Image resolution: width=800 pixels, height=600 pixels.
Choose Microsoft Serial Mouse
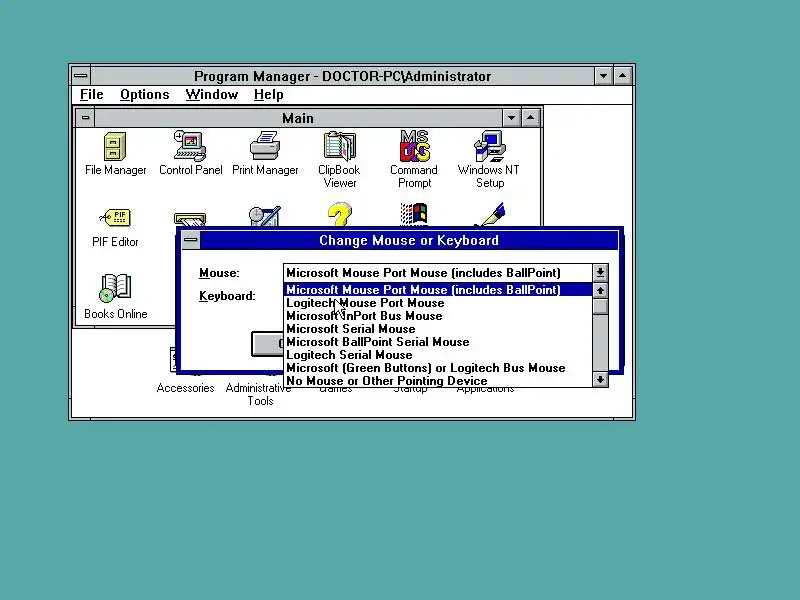(x=438, y=329)
